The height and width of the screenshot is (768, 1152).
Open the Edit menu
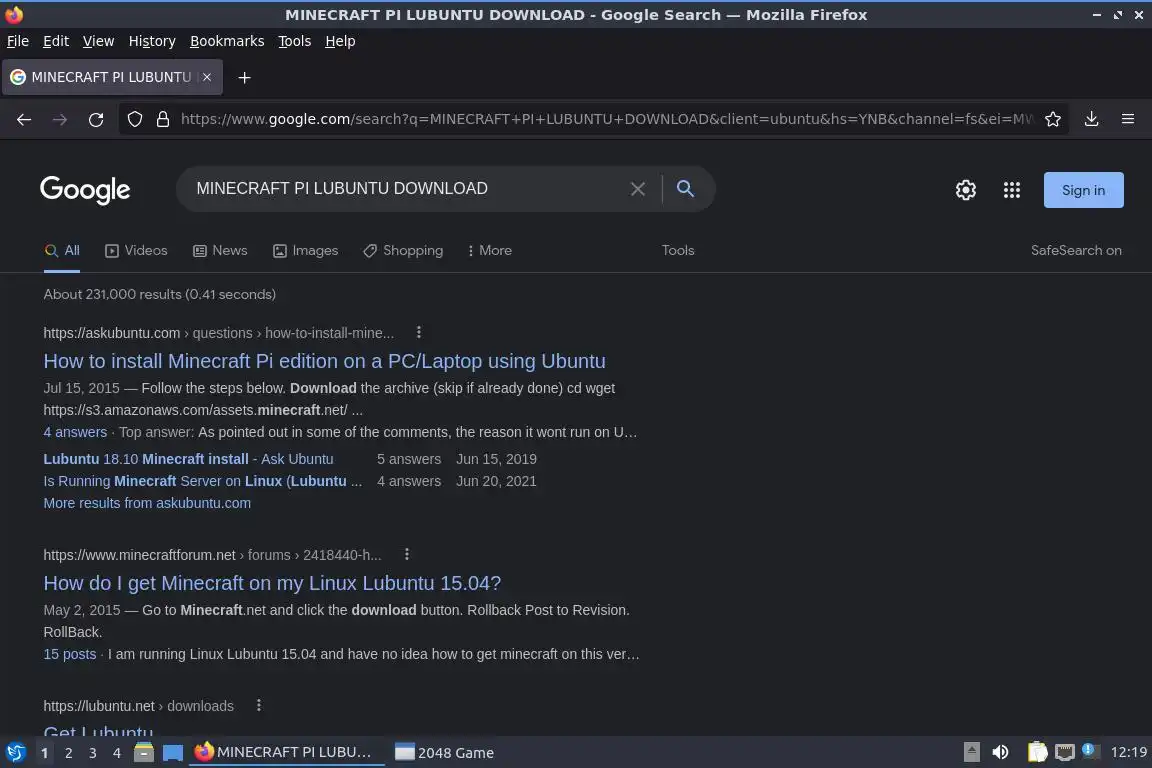[56, 41]
